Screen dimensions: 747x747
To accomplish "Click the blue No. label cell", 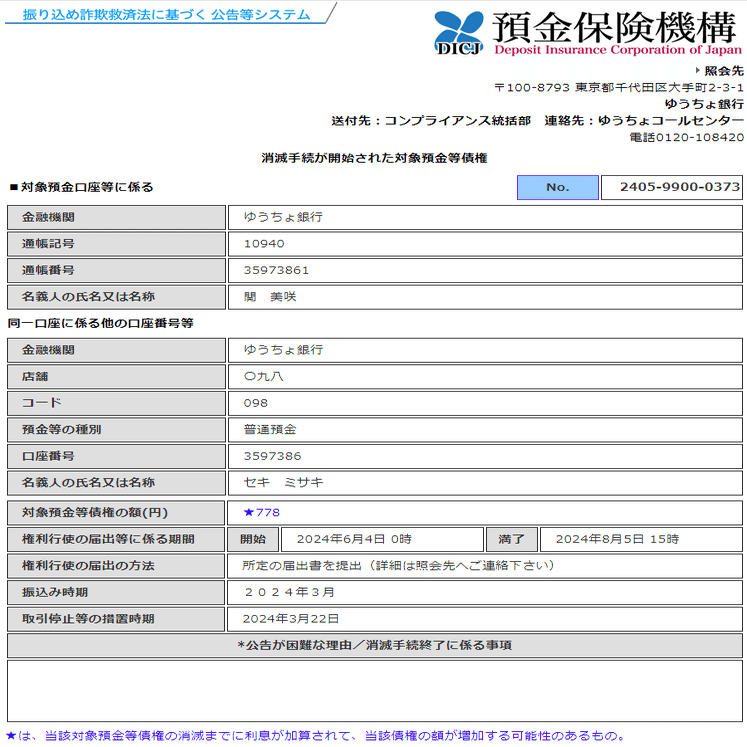I will point(557,187).
